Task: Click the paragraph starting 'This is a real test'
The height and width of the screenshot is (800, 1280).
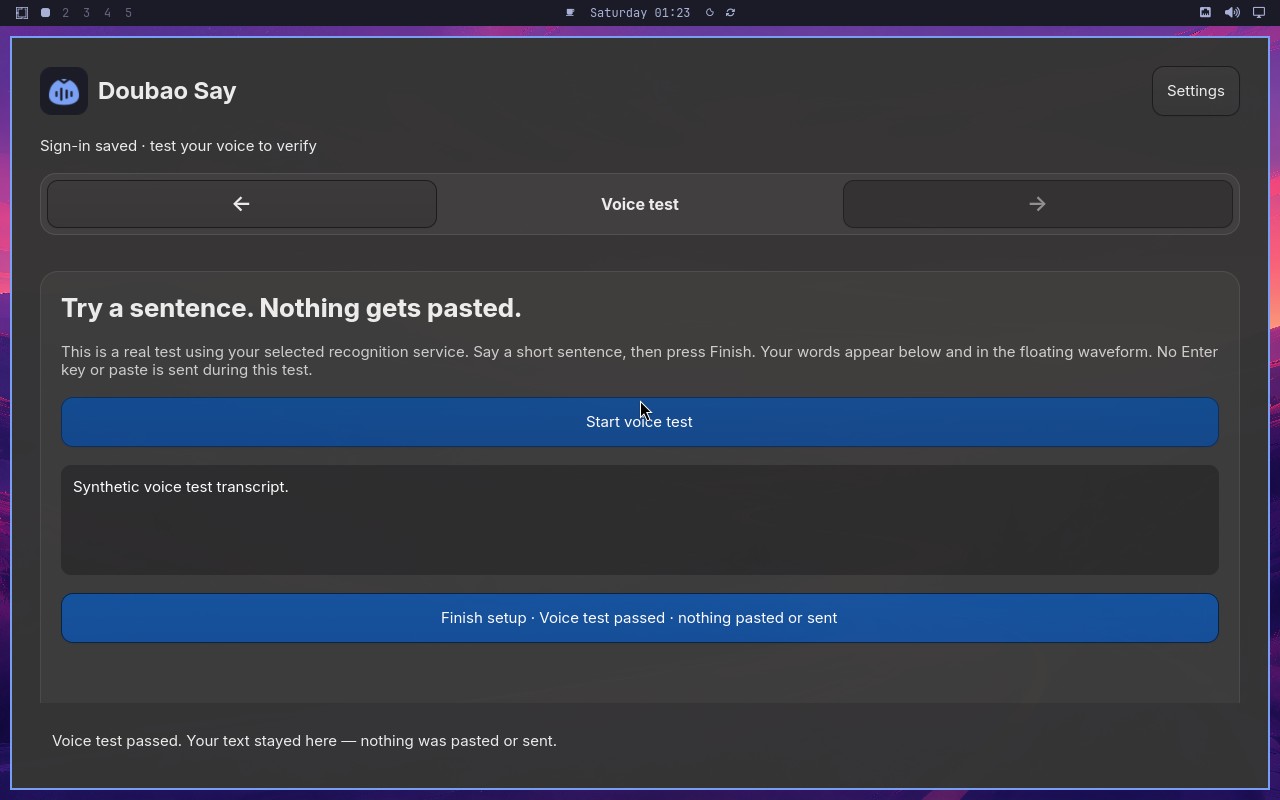Action: point(639,361)
